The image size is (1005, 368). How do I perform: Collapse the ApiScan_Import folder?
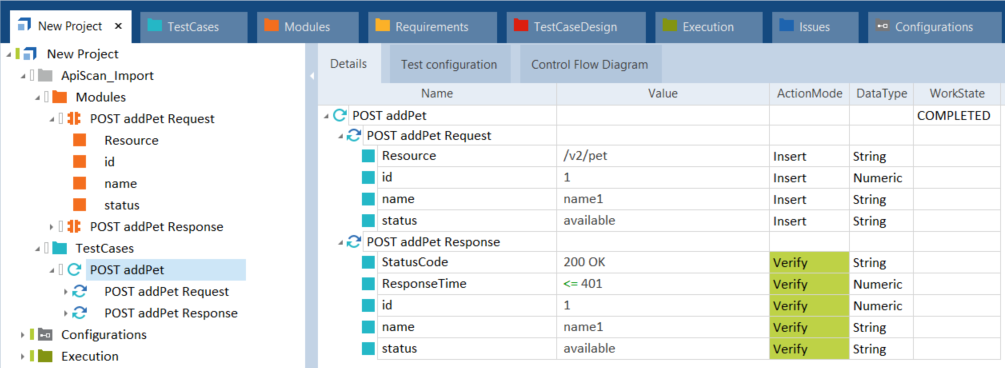pos(23,76)
